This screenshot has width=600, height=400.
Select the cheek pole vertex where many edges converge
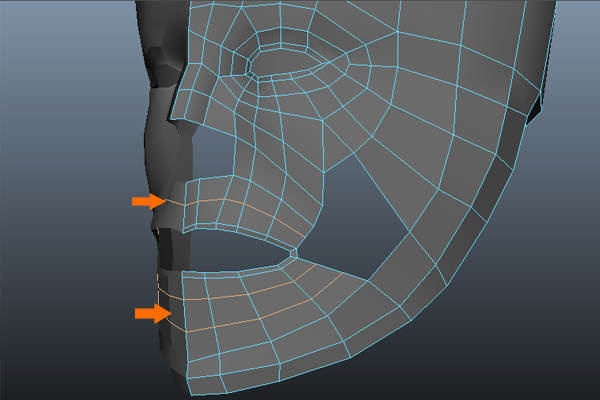[x=323, y=120]
